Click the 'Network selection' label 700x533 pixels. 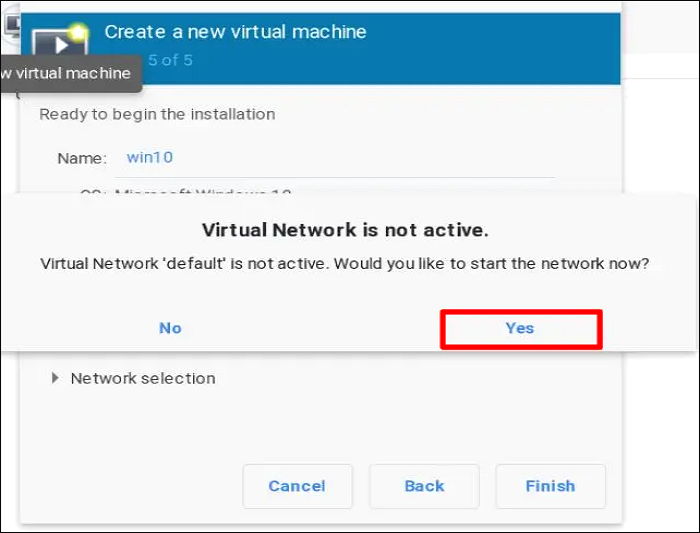point(143,378)
